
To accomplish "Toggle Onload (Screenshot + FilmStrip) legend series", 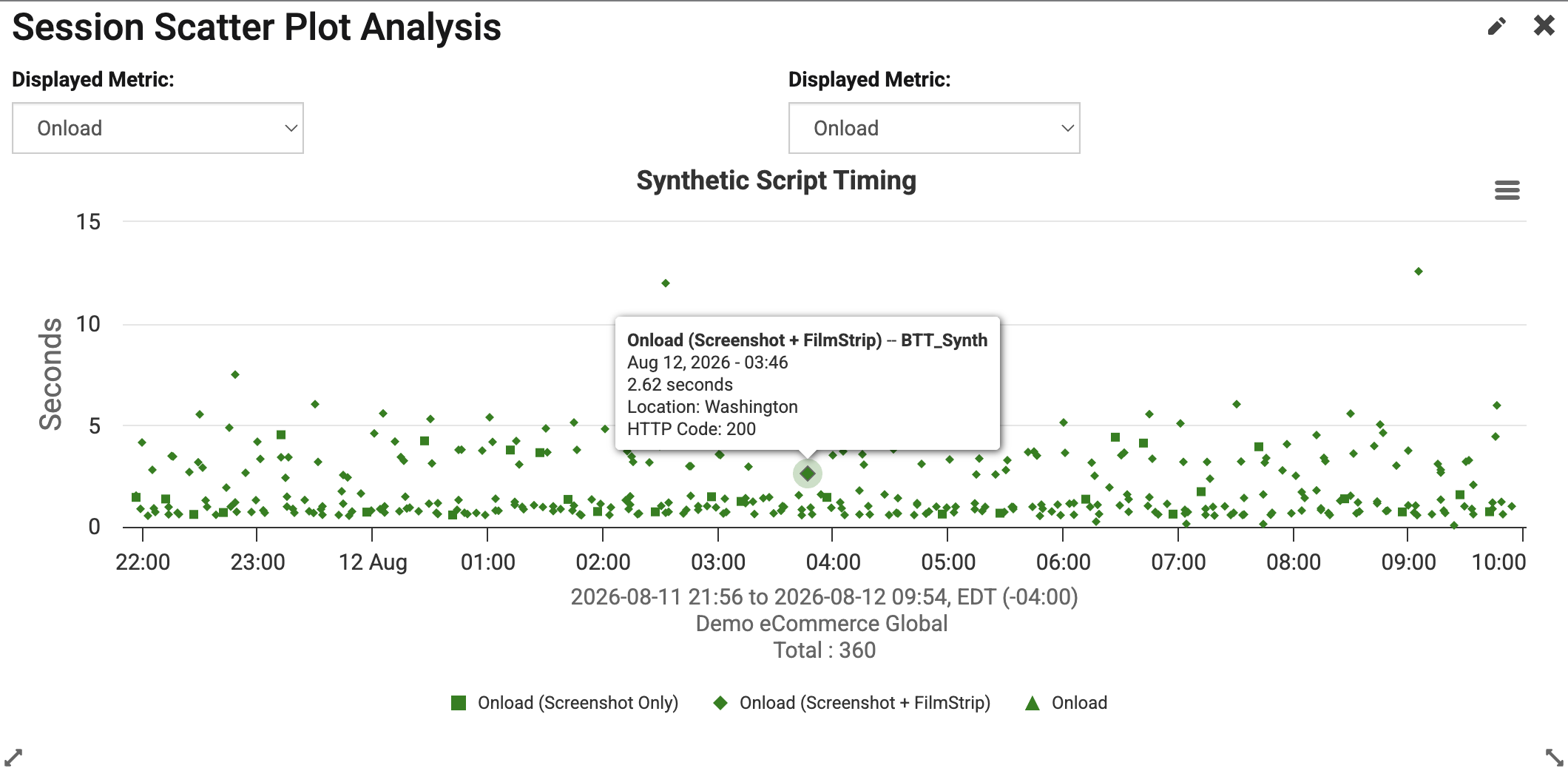I will click(x=851, y=702).
